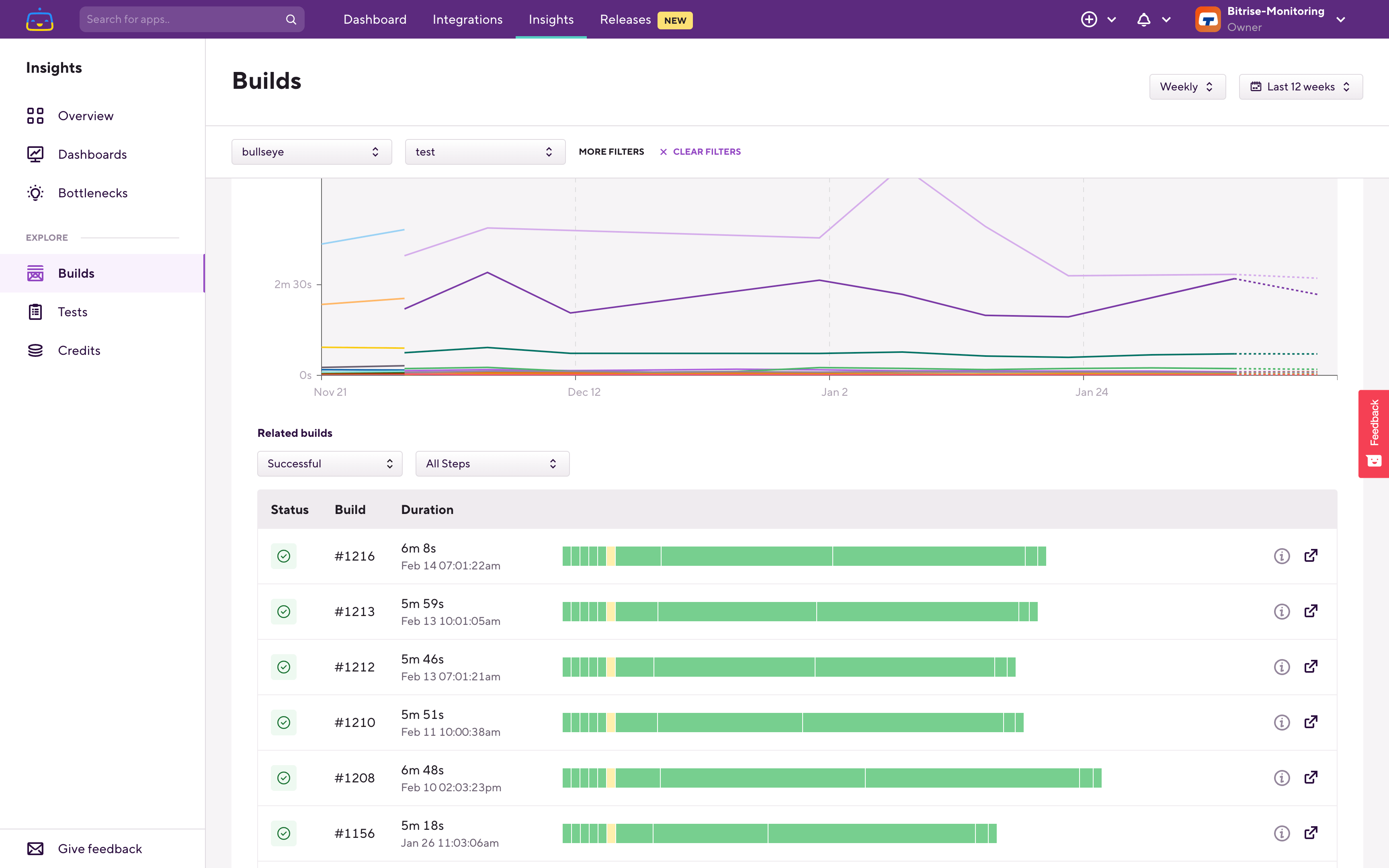Image resolution: width=1389 pixels, height=868 pixels.
Task: Open build #1216 in new window
Action: 1311,556
